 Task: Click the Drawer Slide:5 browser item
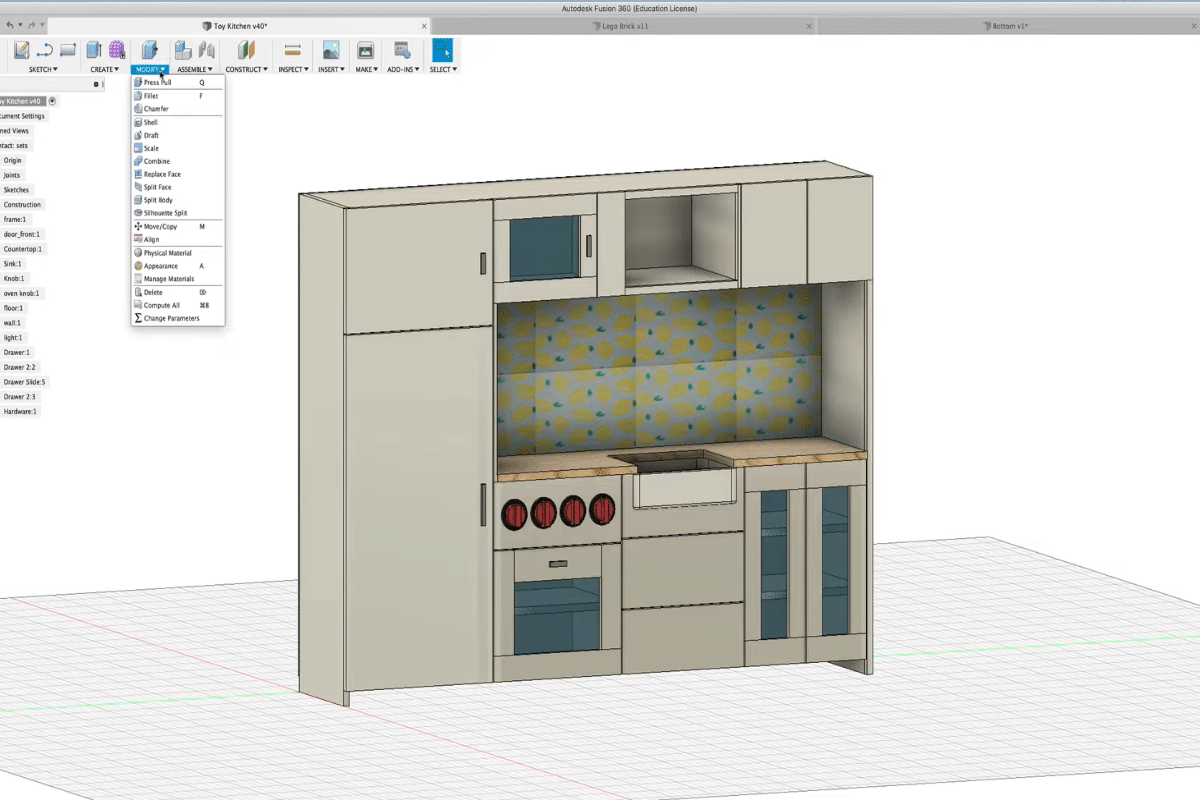click(24, 382)
